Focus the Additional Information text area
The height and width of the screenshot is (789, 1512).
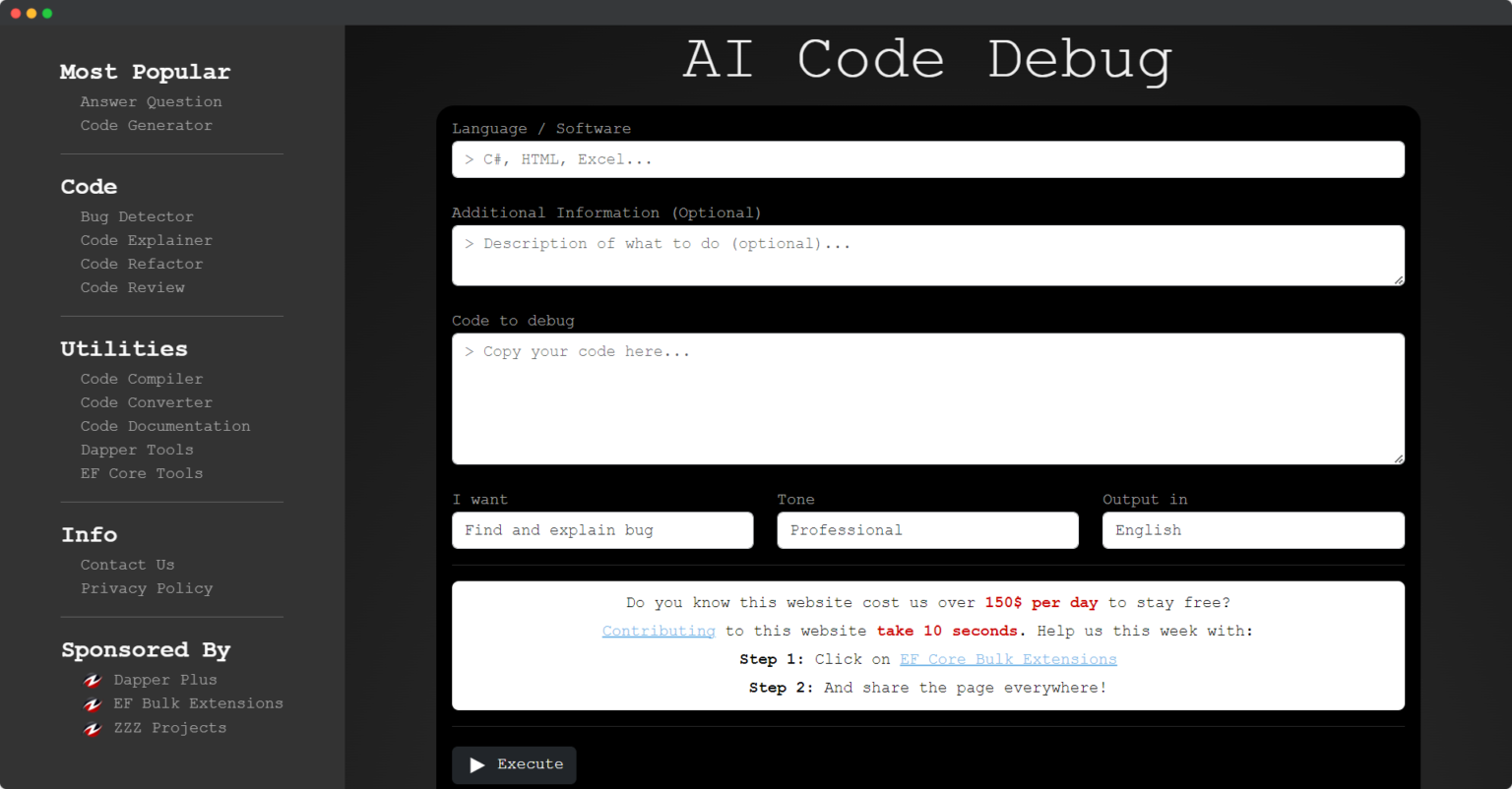926,255
